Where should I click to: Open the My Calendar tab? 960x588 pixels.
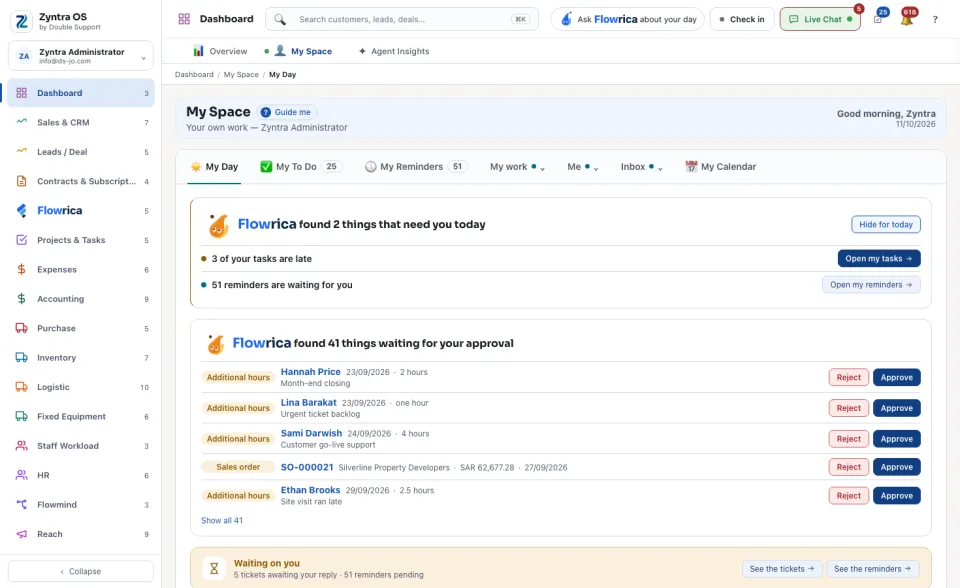click(721, 167)
